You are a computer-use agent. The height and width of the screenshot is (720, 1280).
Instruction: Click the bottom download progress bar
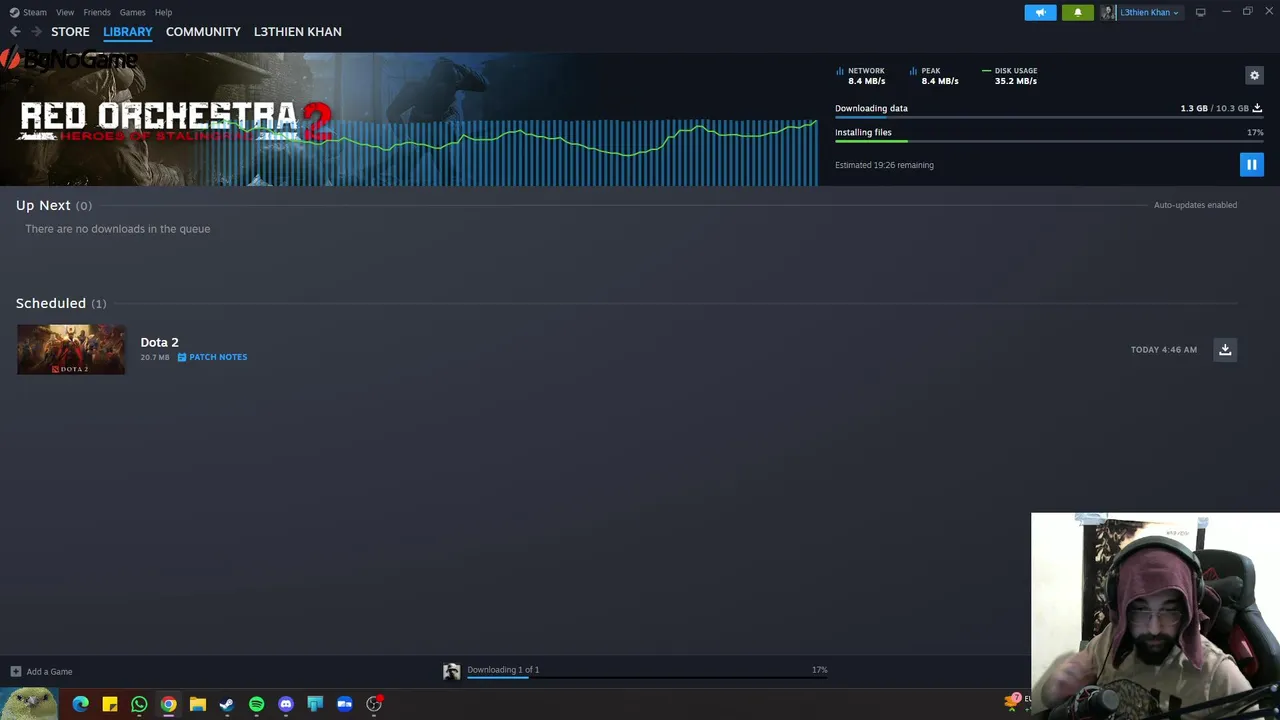tap(647, 678)
